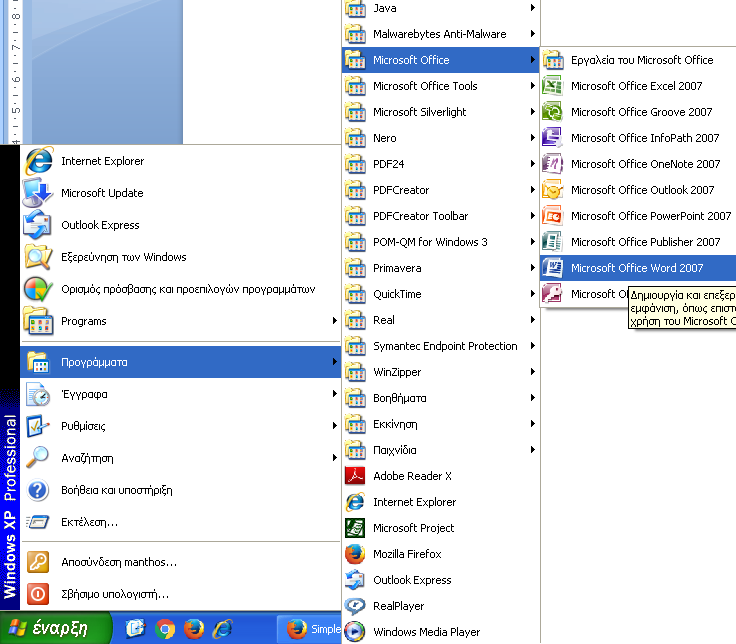
Task: Click the Microsoft Project icon
Action: (x=355, y=528)
